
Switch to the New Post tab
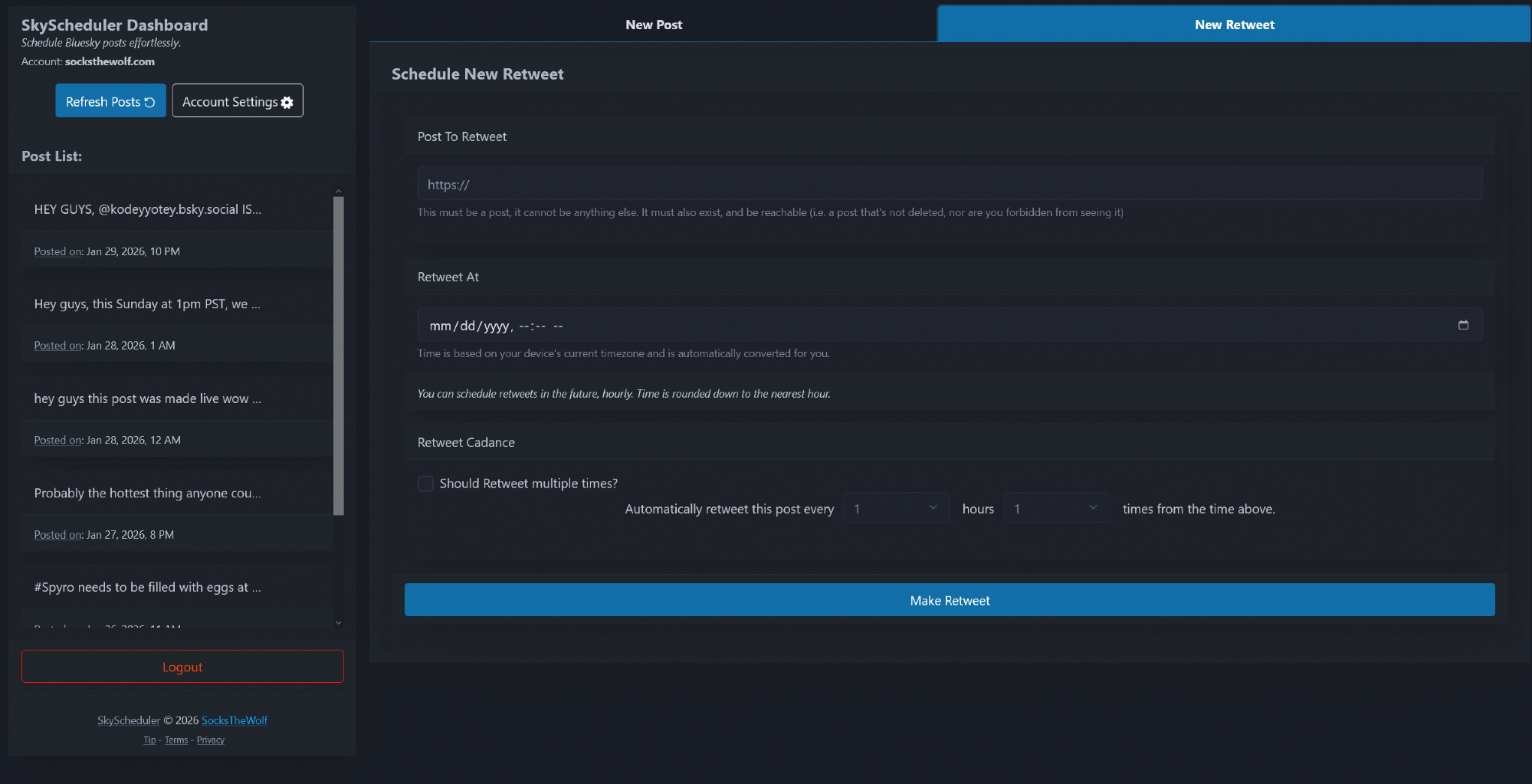[653, 25]
